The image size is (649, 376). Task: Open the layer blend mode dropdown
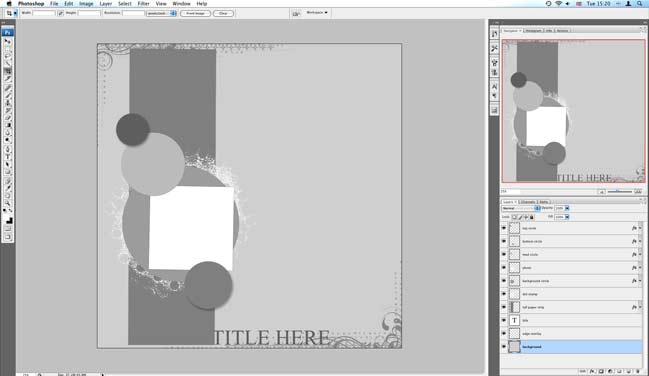(521, 208)
